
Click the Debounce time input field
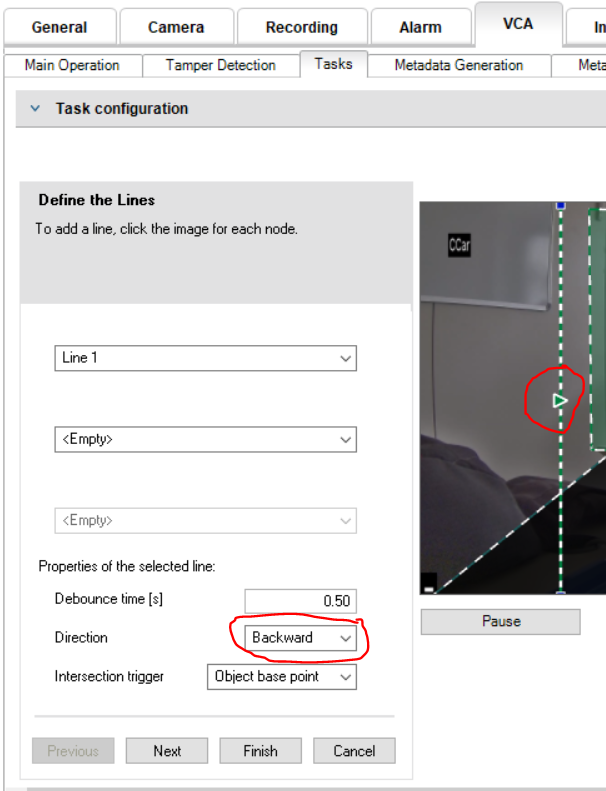click(x=300, y=601)
